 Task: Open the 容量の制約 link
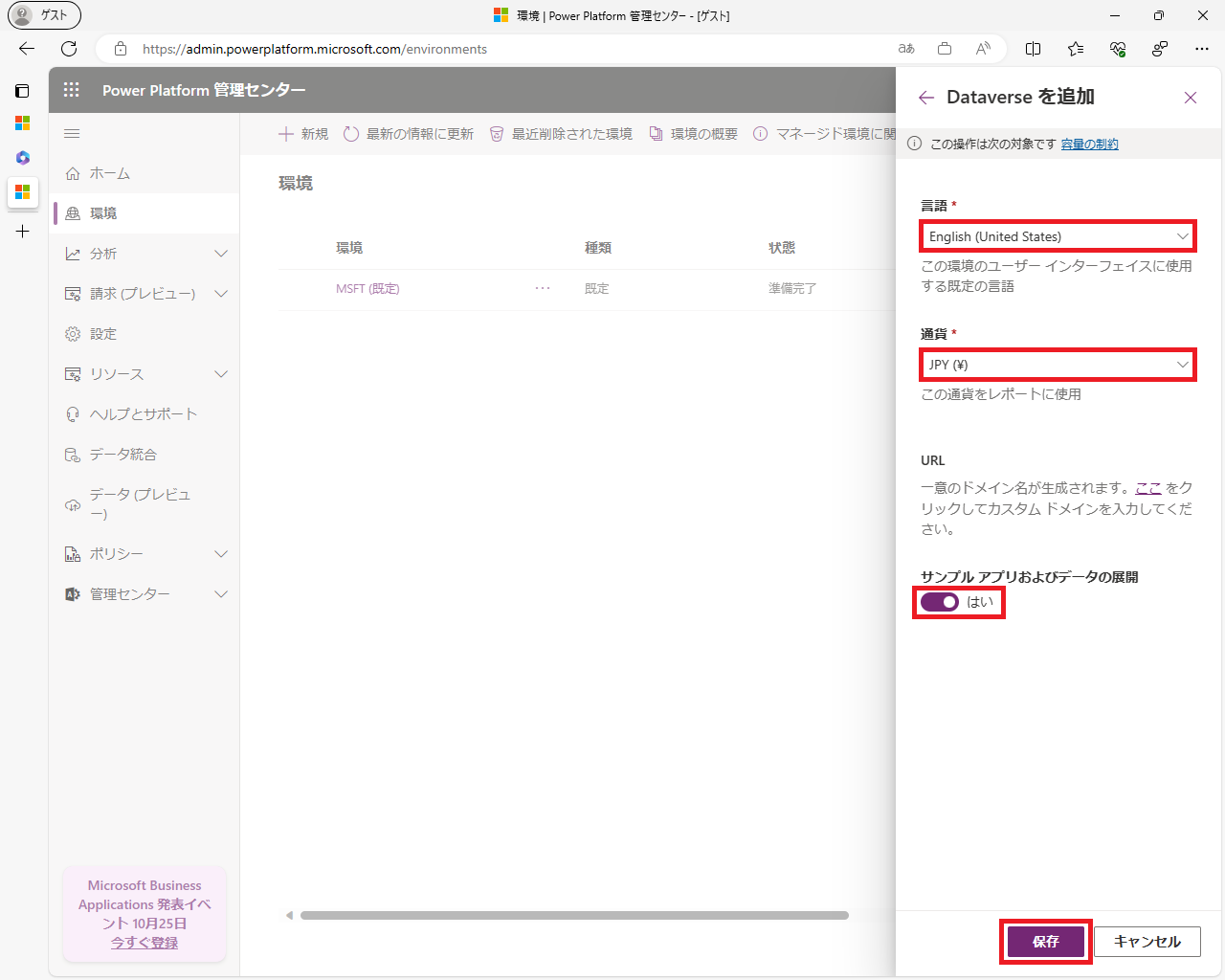pyautogui.click(x=1089, y=145)
